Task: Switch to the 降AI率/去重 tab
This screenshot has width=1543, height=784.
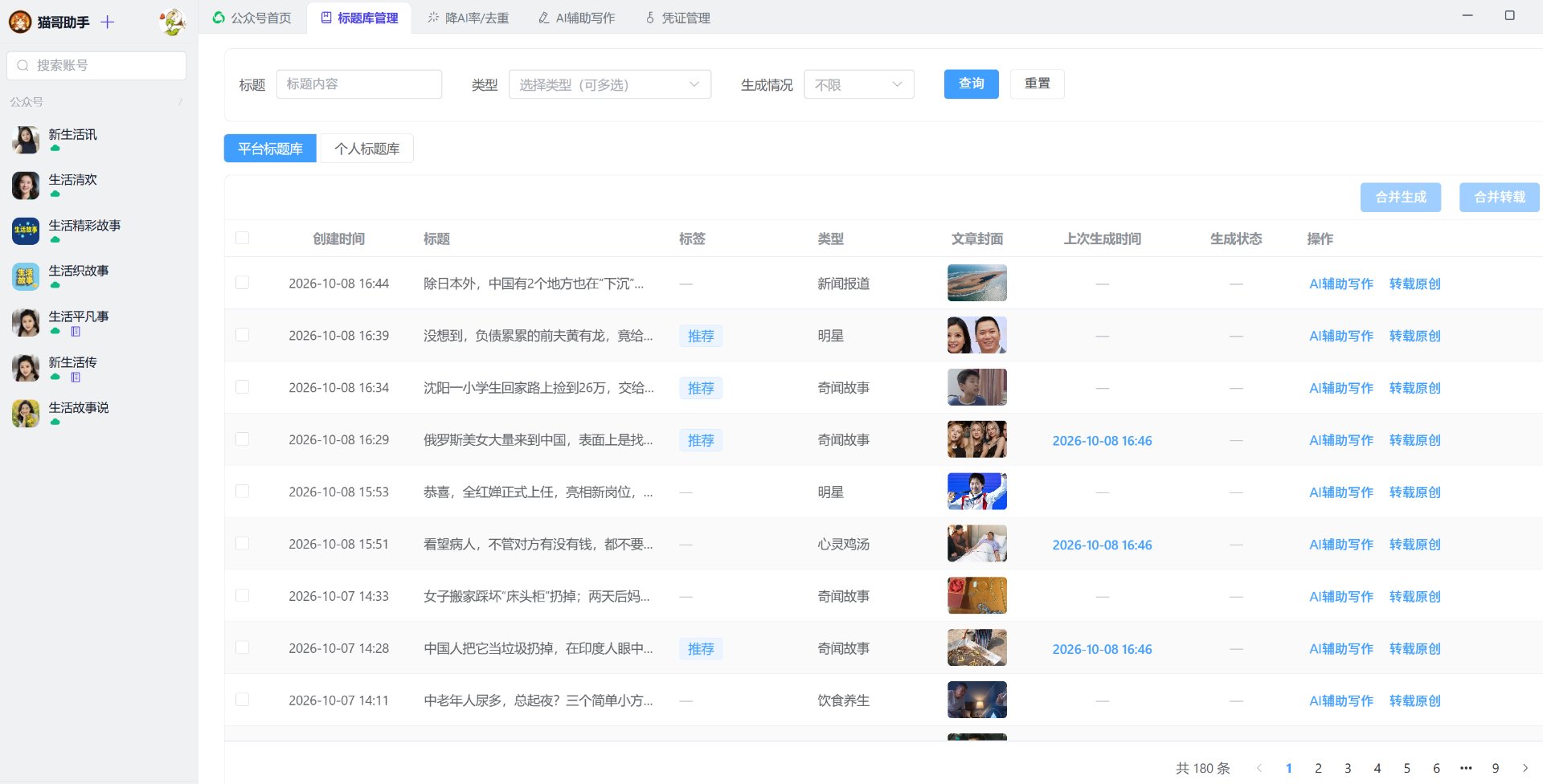Action: 468,18
